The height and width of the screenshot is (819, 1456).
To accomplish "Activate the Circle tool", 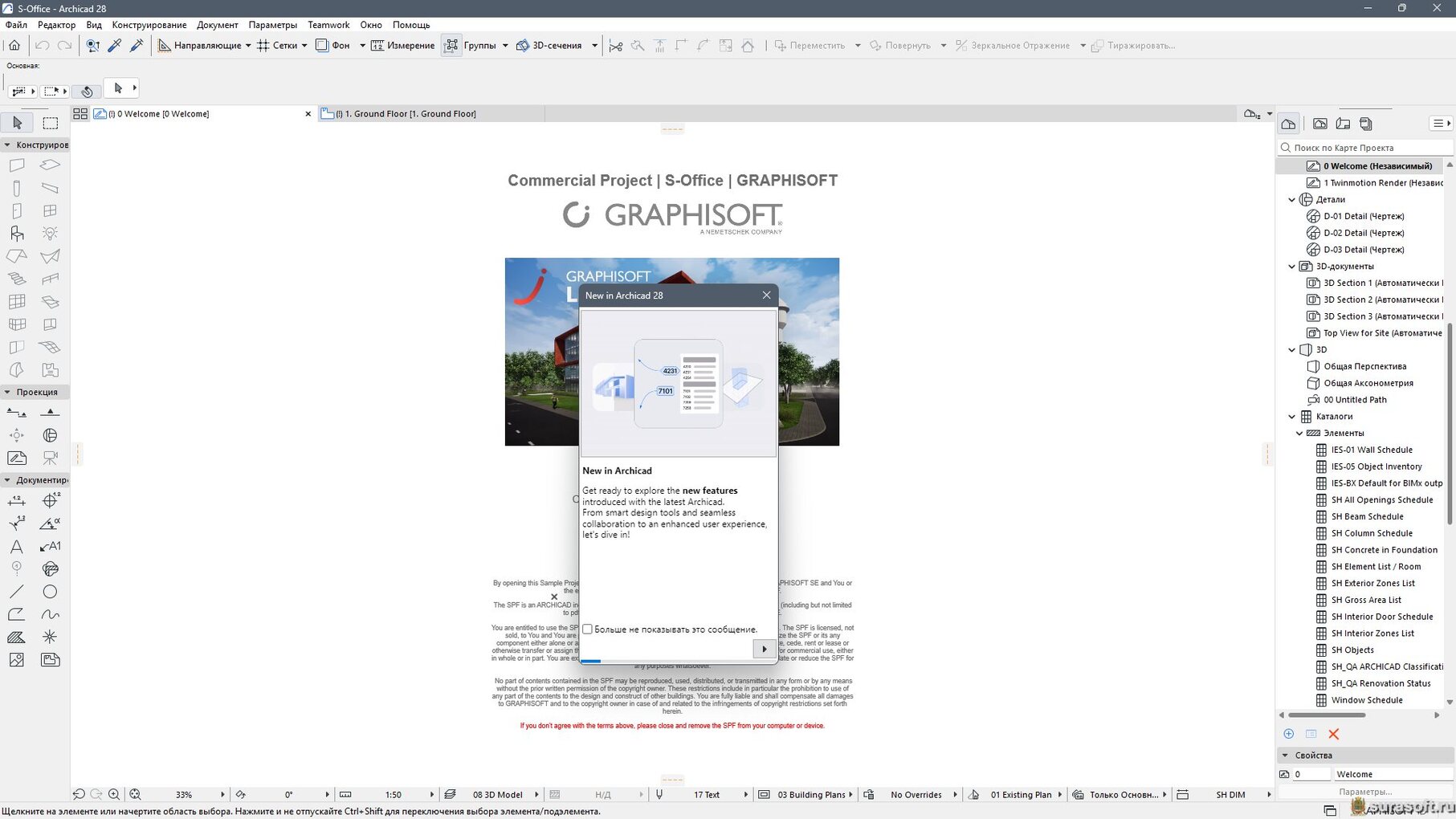I will coord(50,592).
